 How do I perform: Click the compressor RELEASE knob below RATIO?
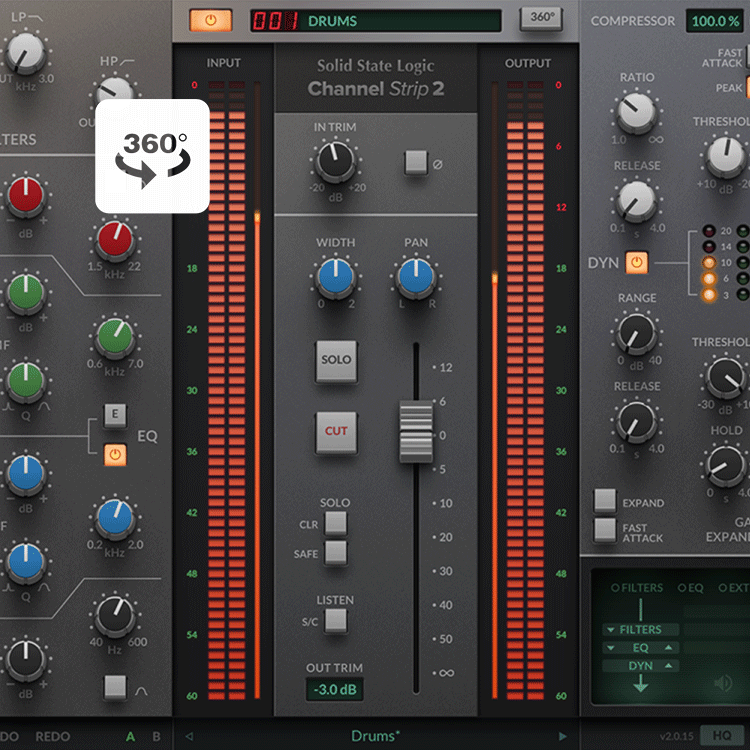[636, 201]
